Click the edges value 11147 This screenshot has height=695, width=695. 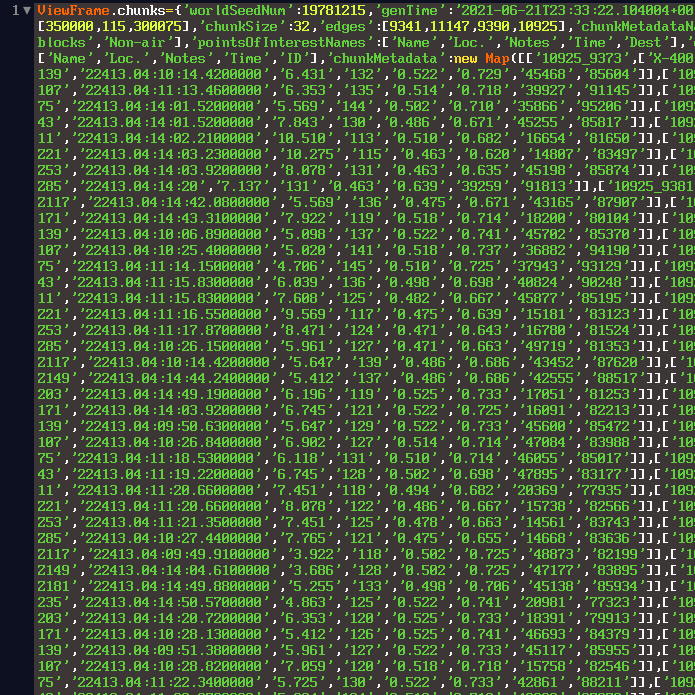pos(449,26)
